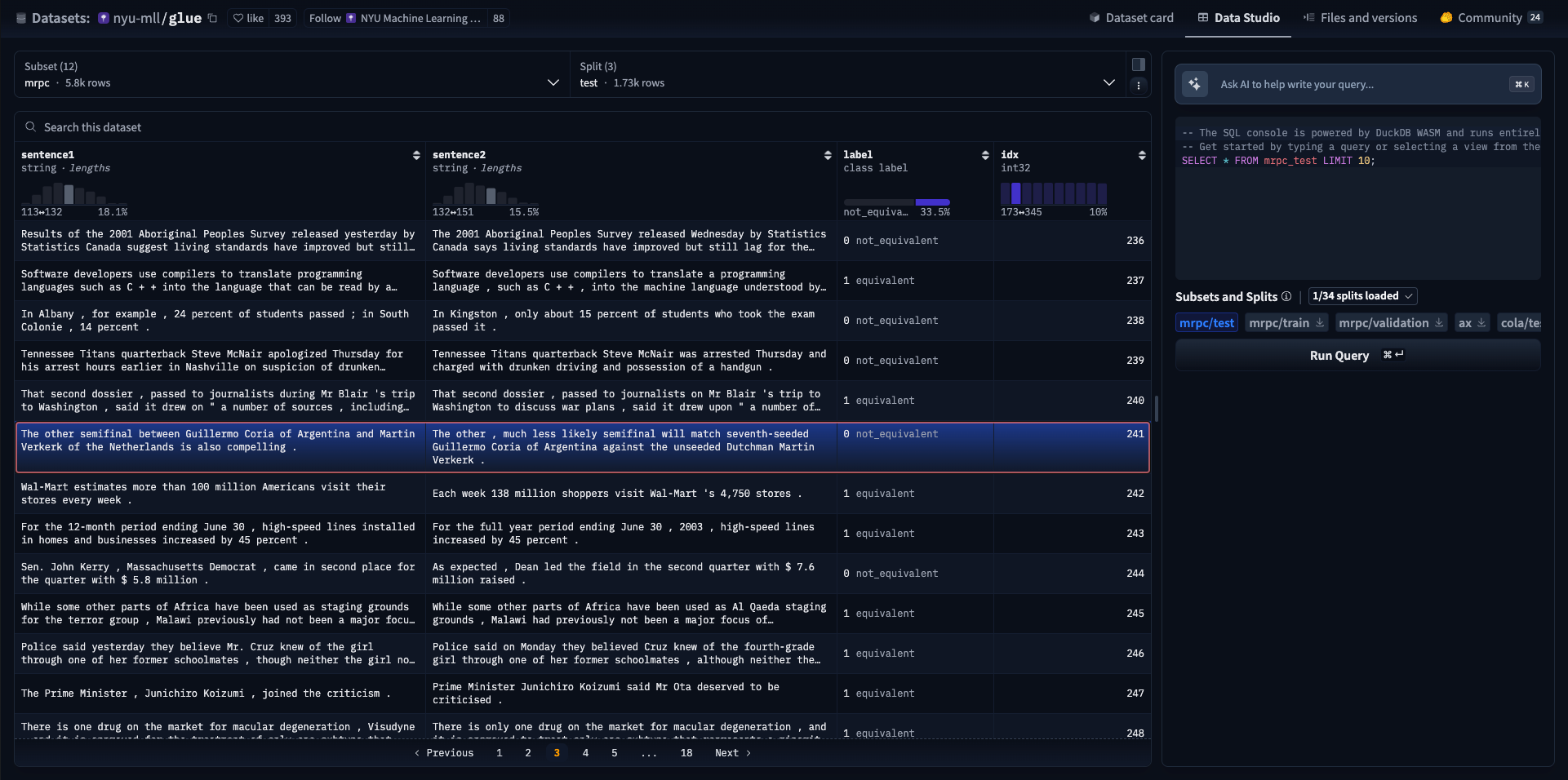Click the info icon next to Subsets and Splits
The width and height of the screenshot is (1568, 780).
(x=1286, y=297)
